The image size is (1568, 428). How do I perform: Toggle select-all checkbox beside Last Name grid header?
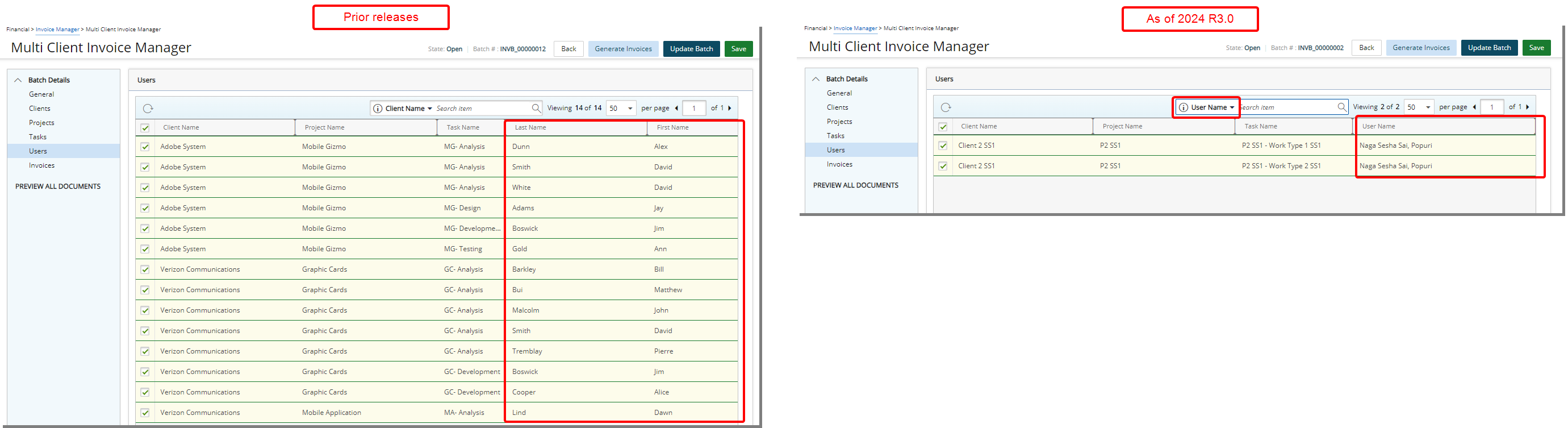[145, 128]
